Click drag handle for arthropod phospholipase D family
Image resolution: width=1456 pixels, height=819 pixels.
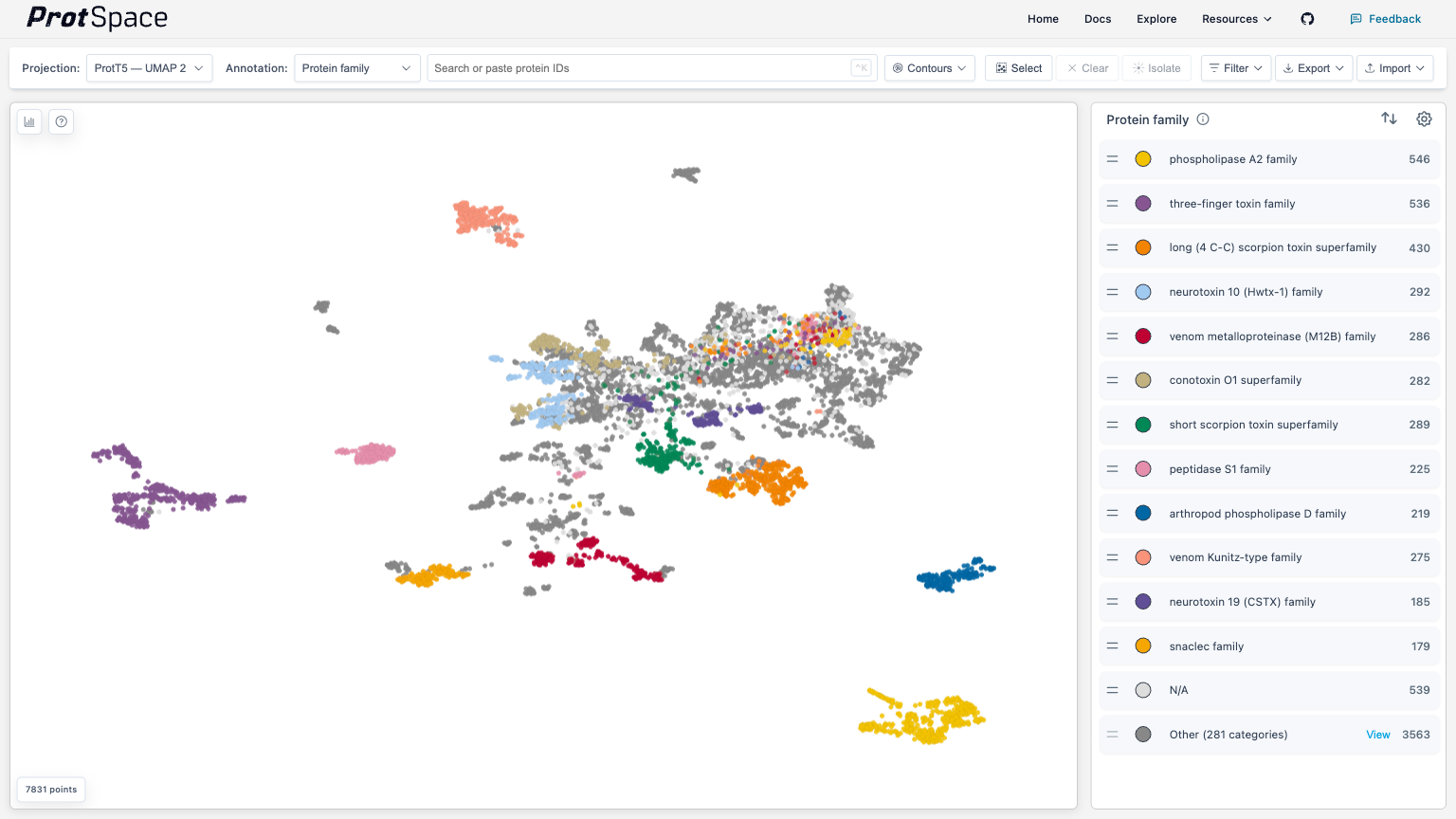click(1113, 513)
